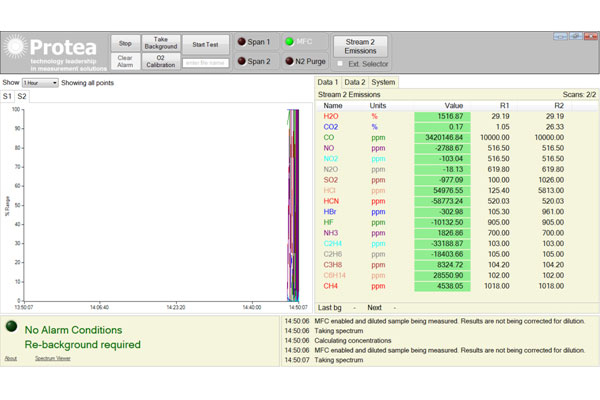Image resolution: width=600 pixels, height=400 pixels.
Task: Select the NH3 row name
Action: click(331, 233)
